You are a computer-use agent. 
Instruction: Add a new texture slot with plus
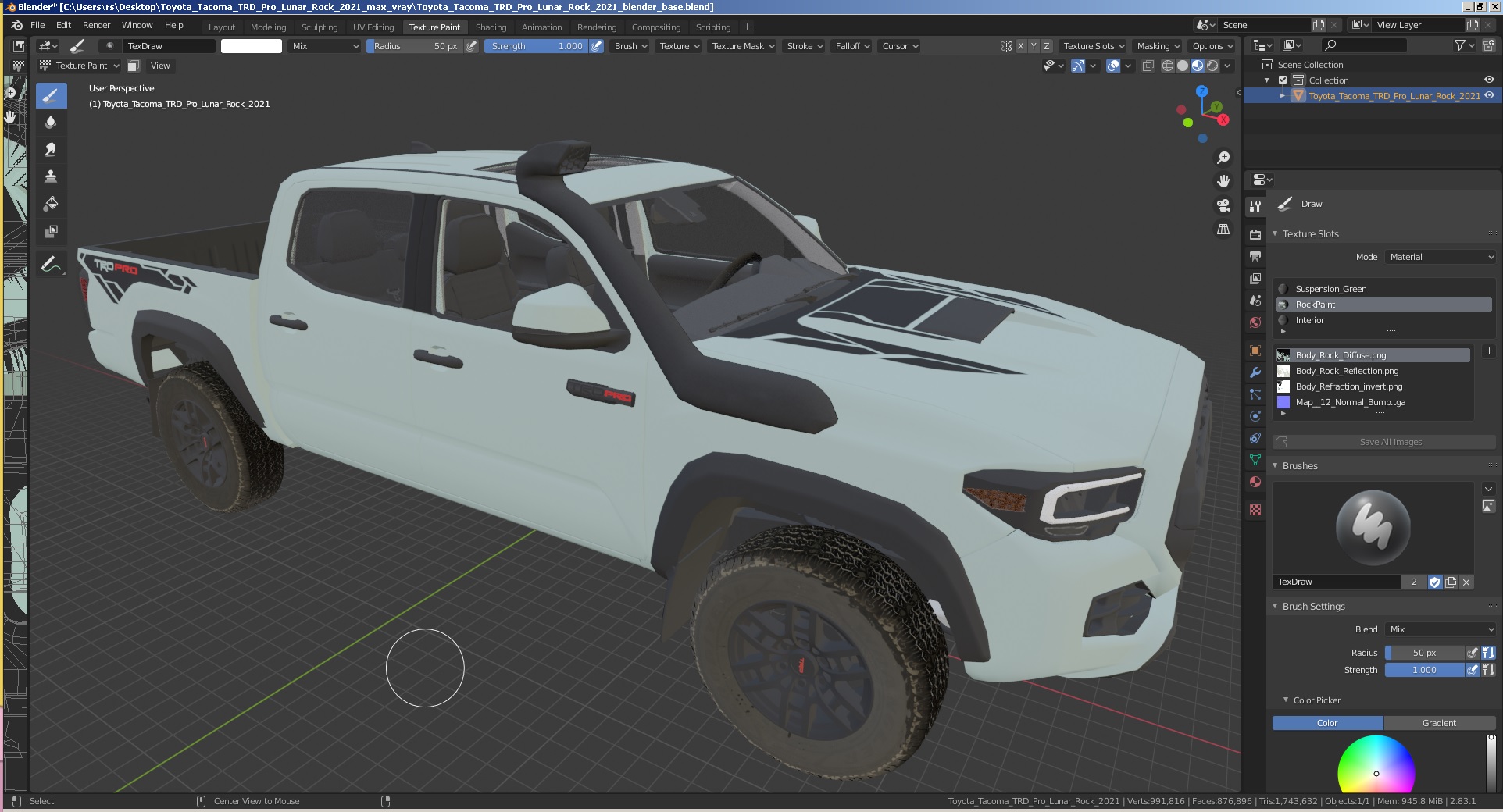coord(1488,351)
